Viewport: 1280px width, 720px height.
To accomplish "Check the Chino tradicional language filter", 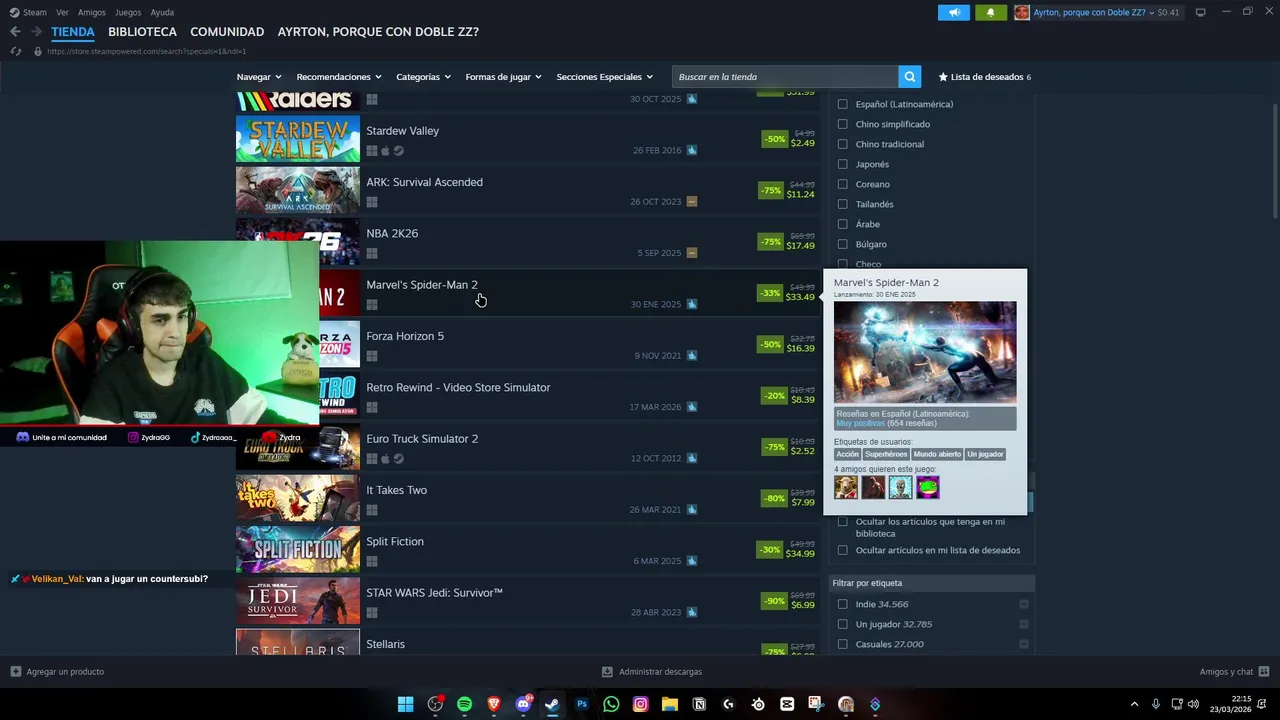I will pyautogui.click(x=842, y=144).
